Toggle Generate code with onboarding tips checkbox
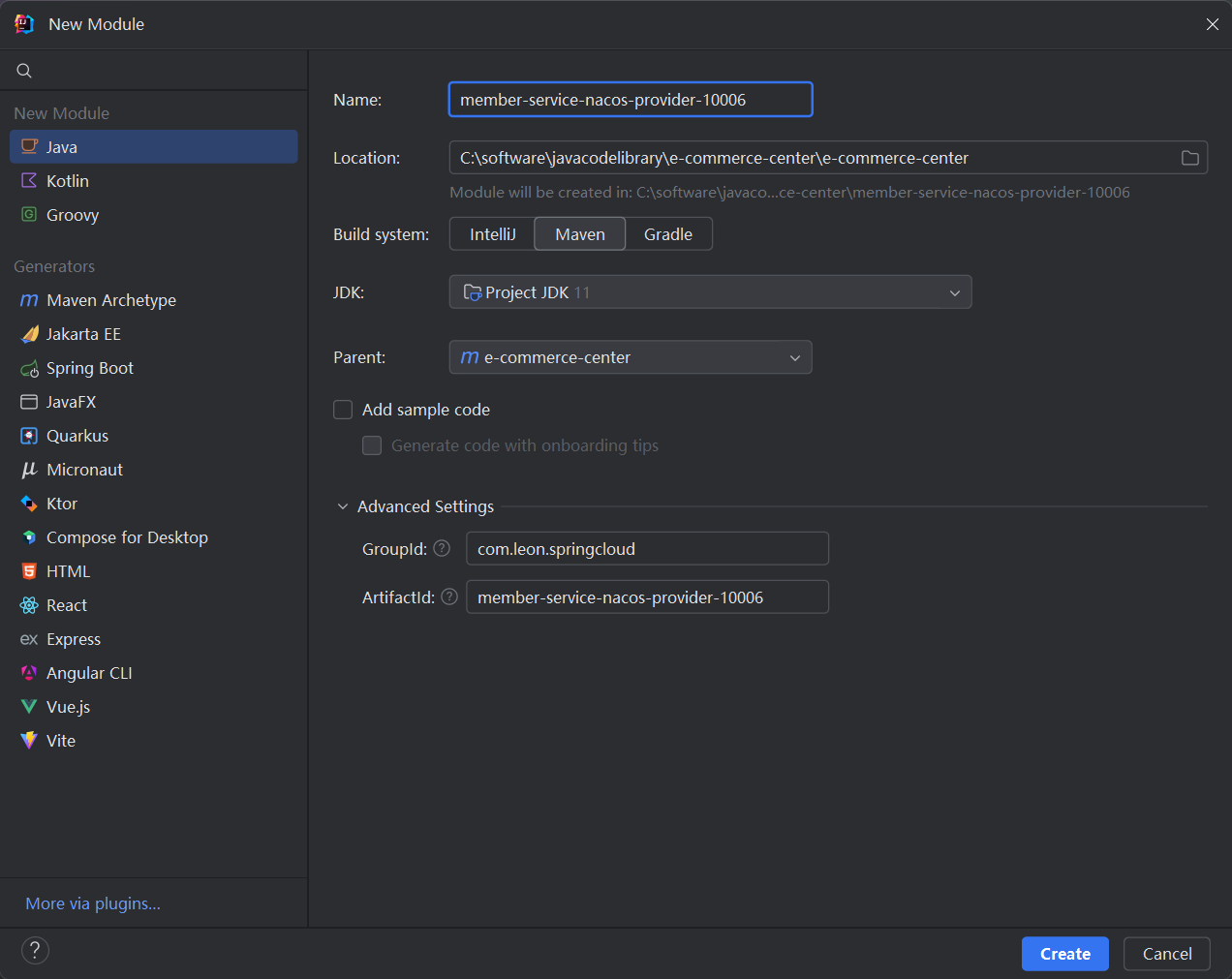This screenshot has width=1232, height=979. coord(372,445)
